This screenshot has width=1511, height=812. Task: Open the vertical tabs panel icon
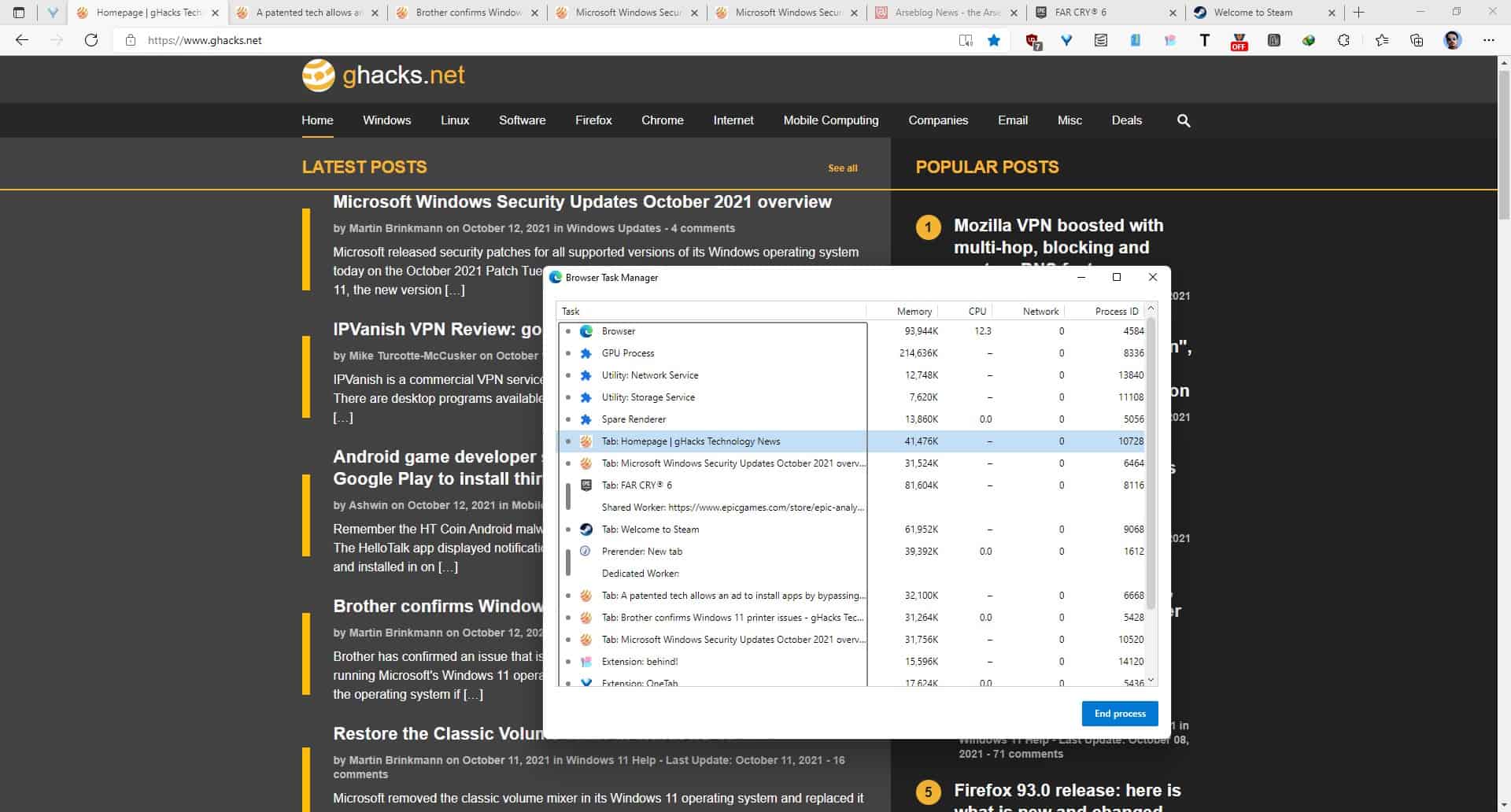[x=19, y=13]
